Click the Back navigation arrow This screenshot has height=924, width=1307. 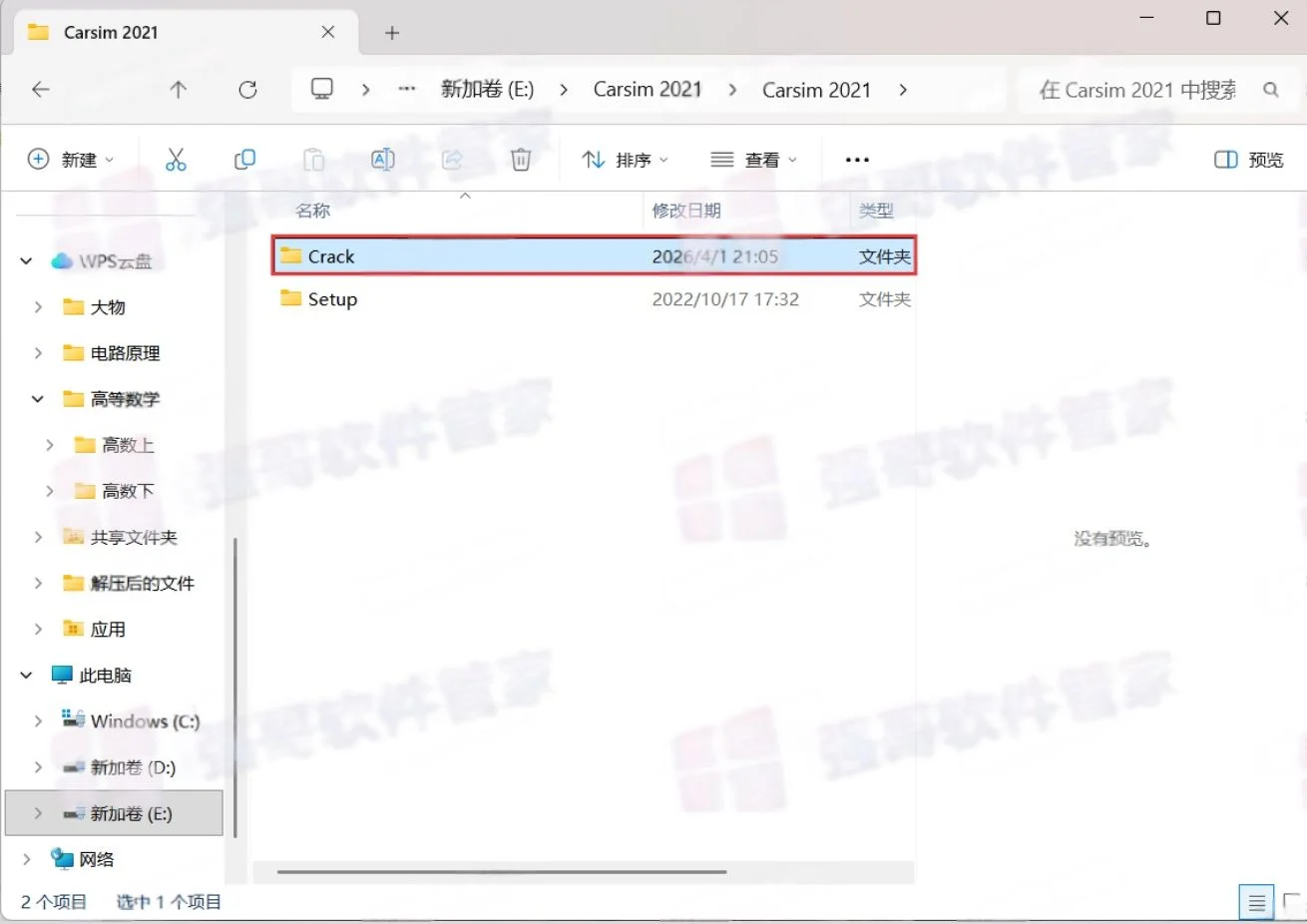click(41, 89)
